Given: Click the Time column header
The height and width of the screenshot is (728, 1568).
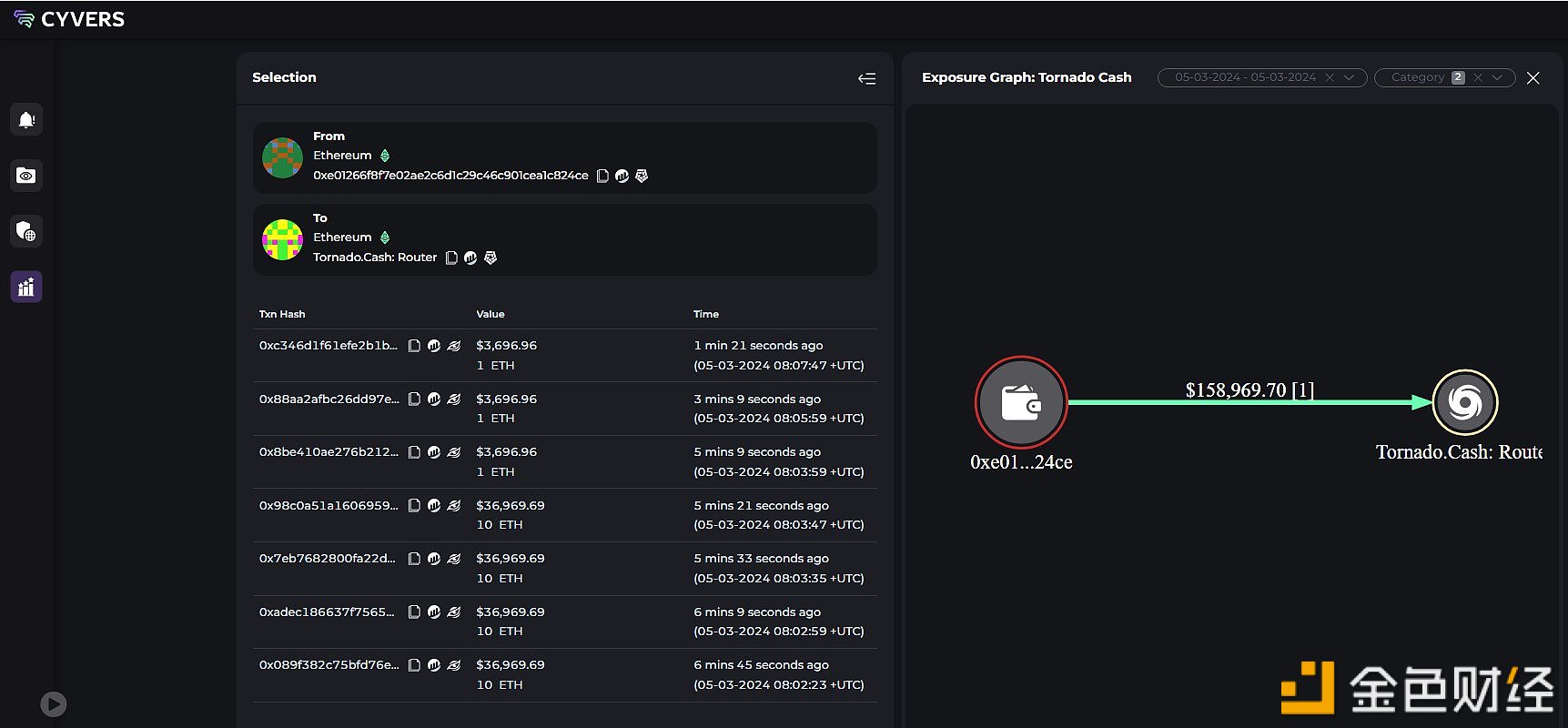Looking at the screenshot, I should tap(706, 314).
